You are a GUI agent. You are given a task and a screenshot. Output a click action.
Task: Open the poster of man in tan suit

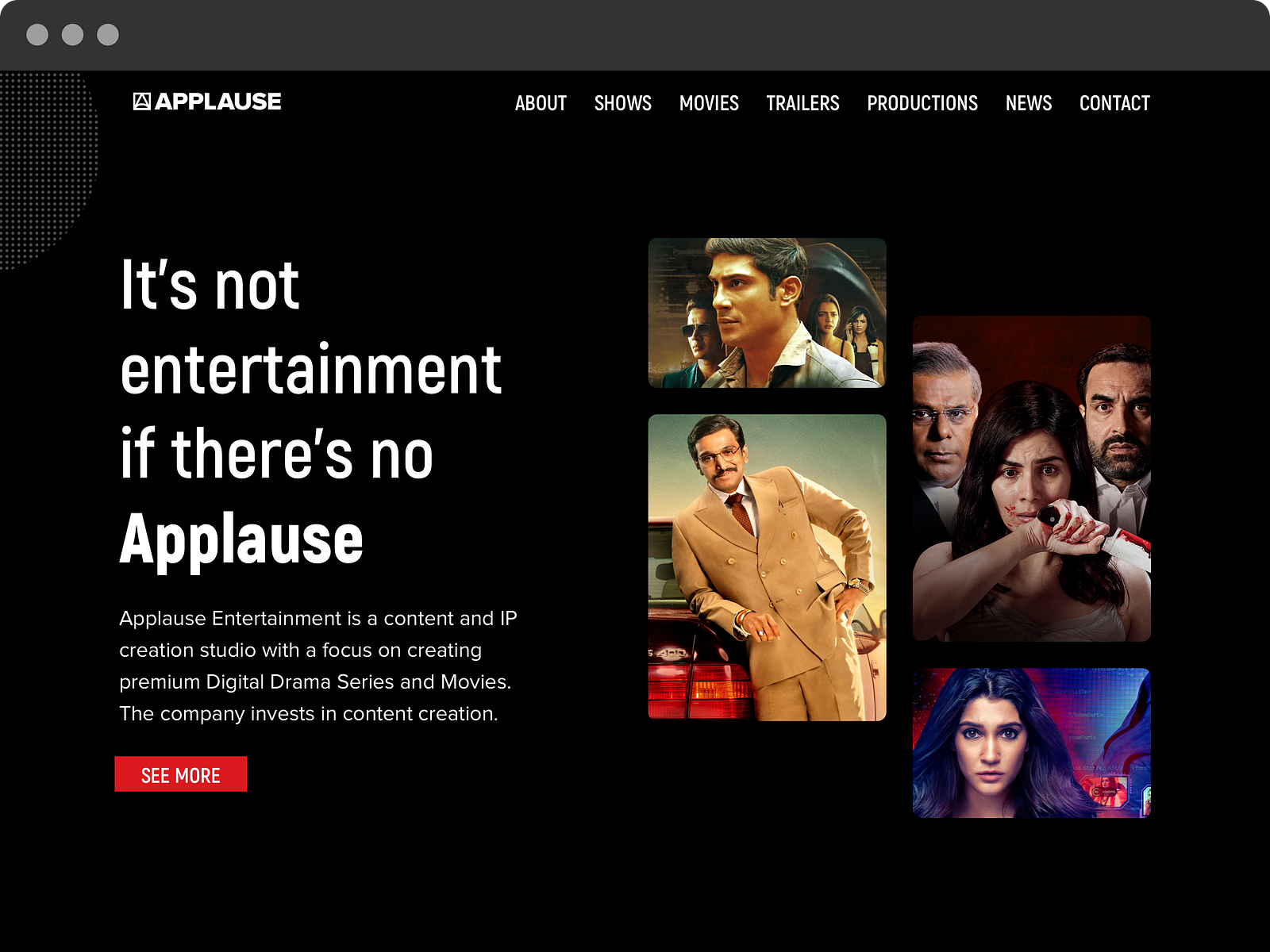(x=768, y=567)
